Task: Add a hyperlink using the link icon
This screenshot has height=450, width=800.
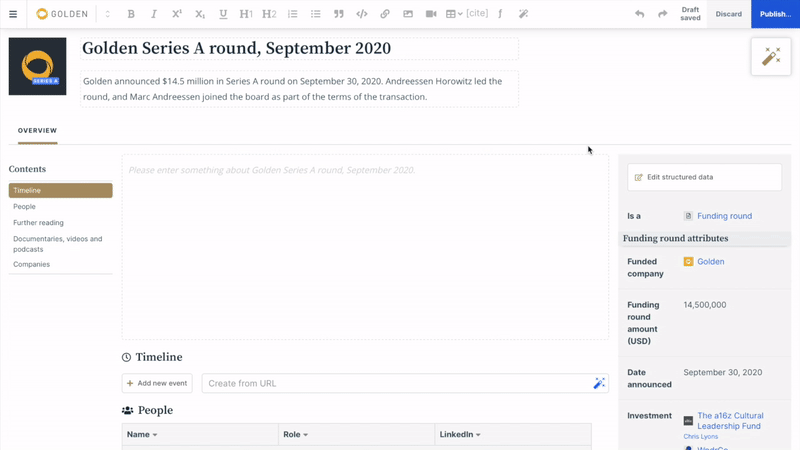Action: point(385,14)
